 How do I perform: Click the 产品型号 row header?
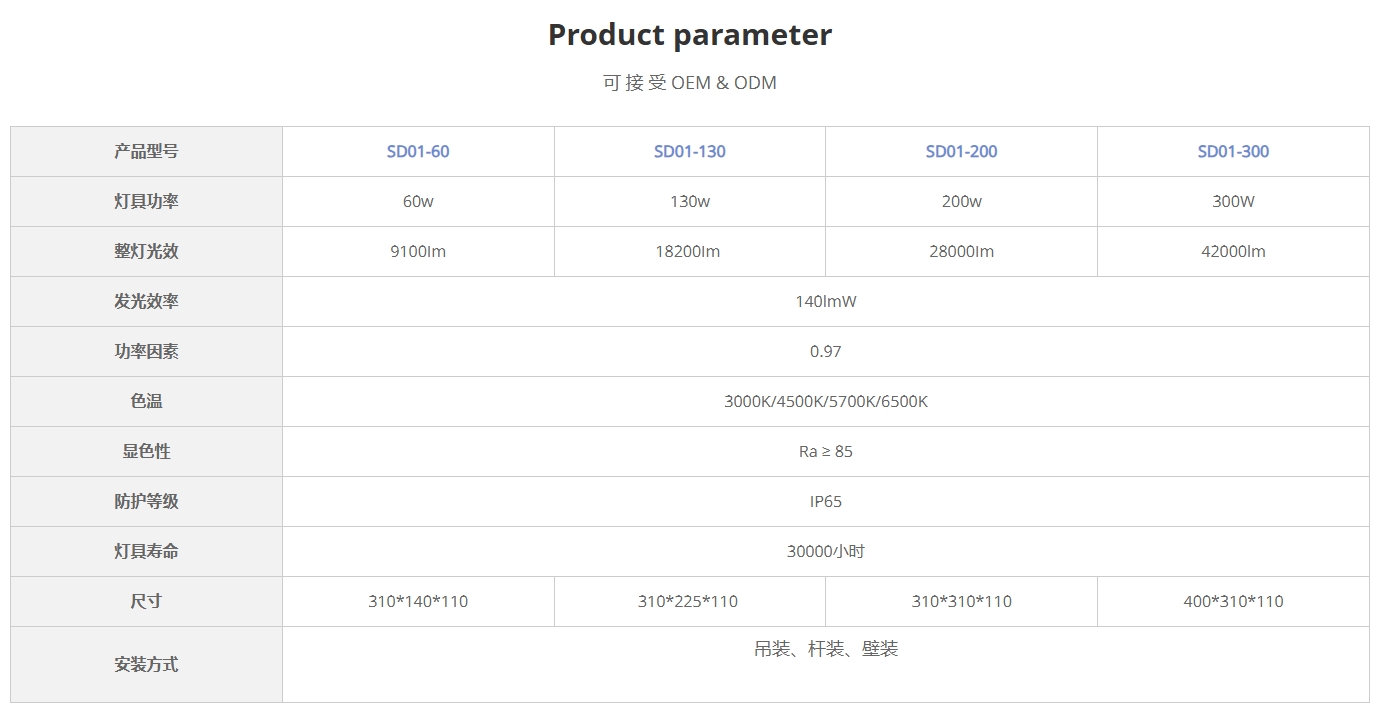pos(146,152)
